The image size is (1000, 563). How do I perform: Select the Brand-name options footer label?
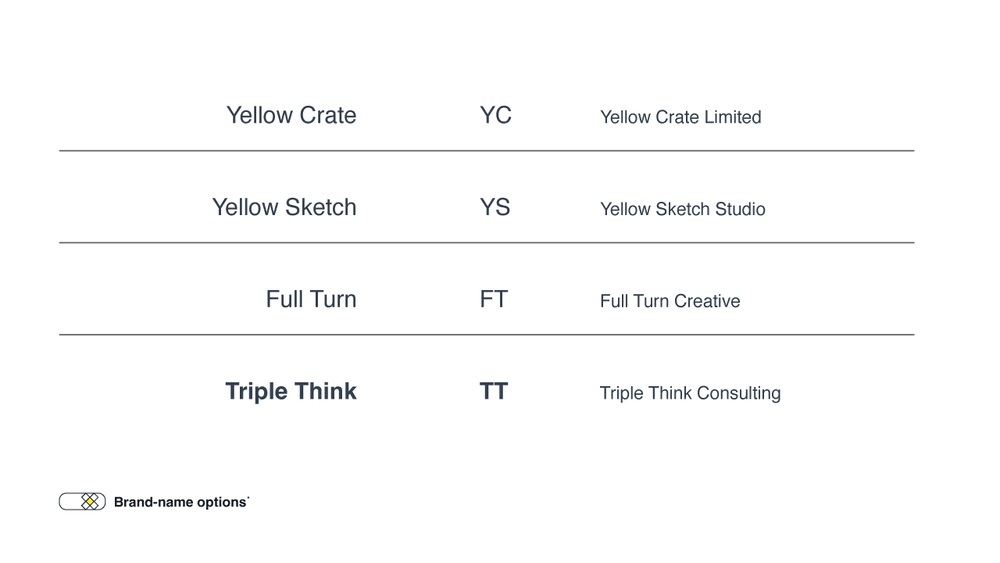click(180, 502)
